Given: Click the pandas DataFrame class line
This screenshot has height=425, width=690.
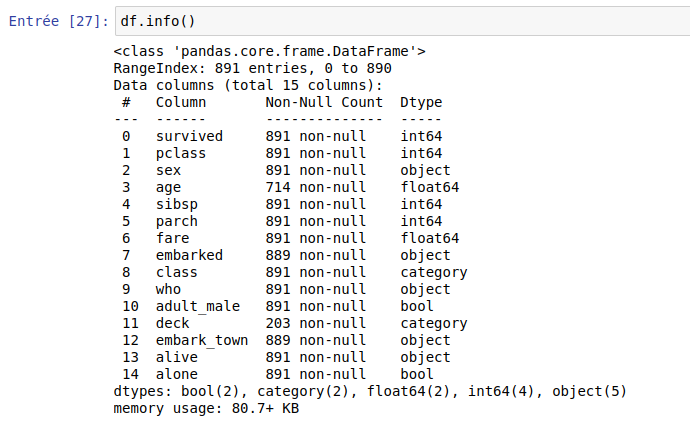Looking at the screenshot, I should point(270,51).
